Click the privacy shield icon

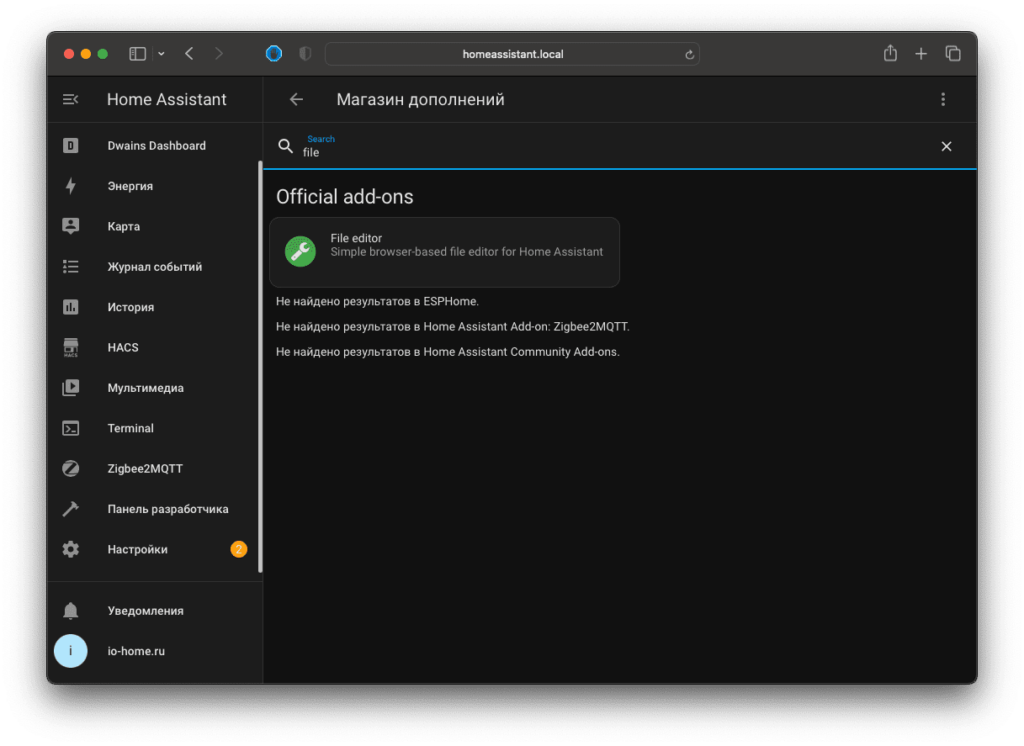305,54
